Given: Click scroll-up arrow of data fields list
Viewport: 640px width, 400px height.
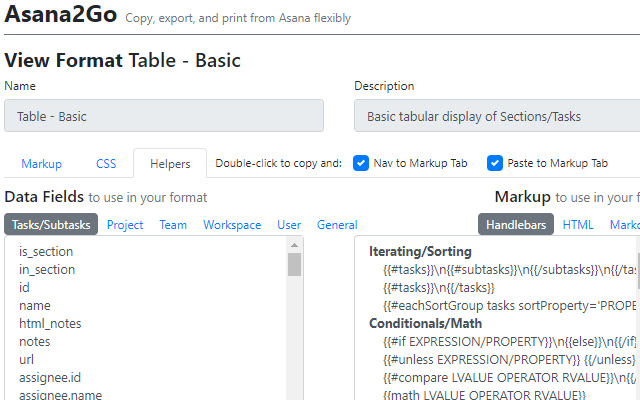Looking at the screenshot, I should (294, 245).
